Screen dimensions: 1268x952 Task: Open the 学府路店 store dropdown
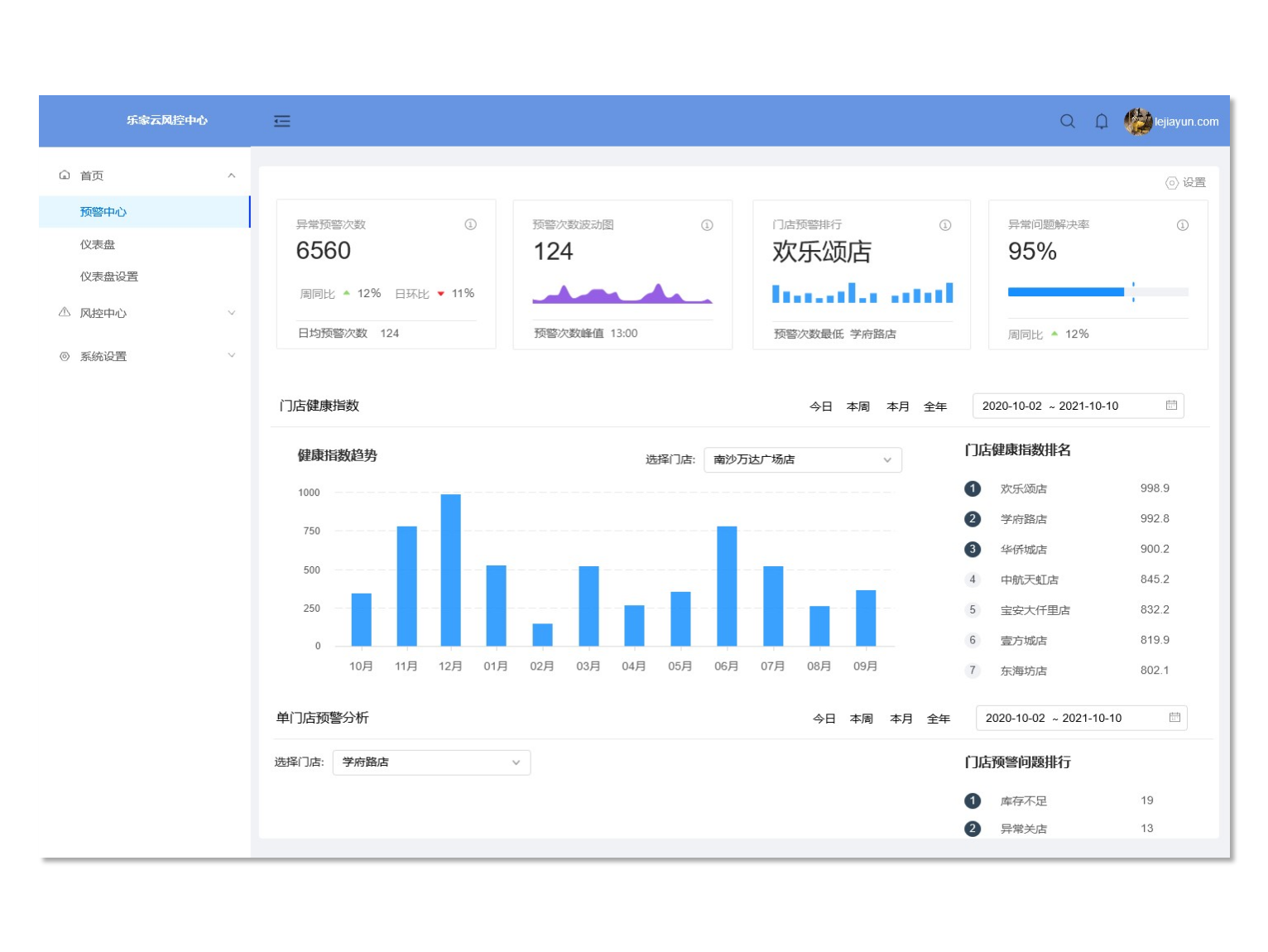coord(431,762)
